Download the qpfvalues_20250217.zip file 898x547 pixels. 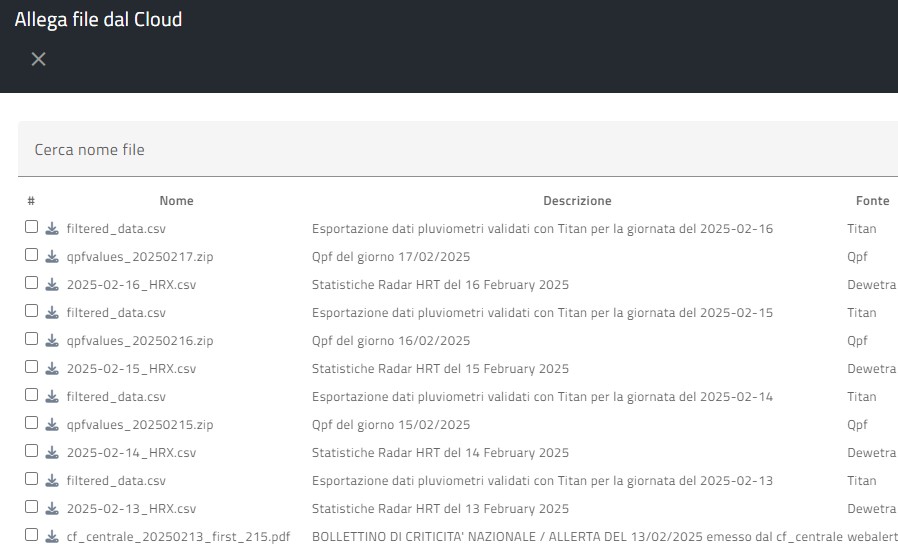click(x=52, y=257)
